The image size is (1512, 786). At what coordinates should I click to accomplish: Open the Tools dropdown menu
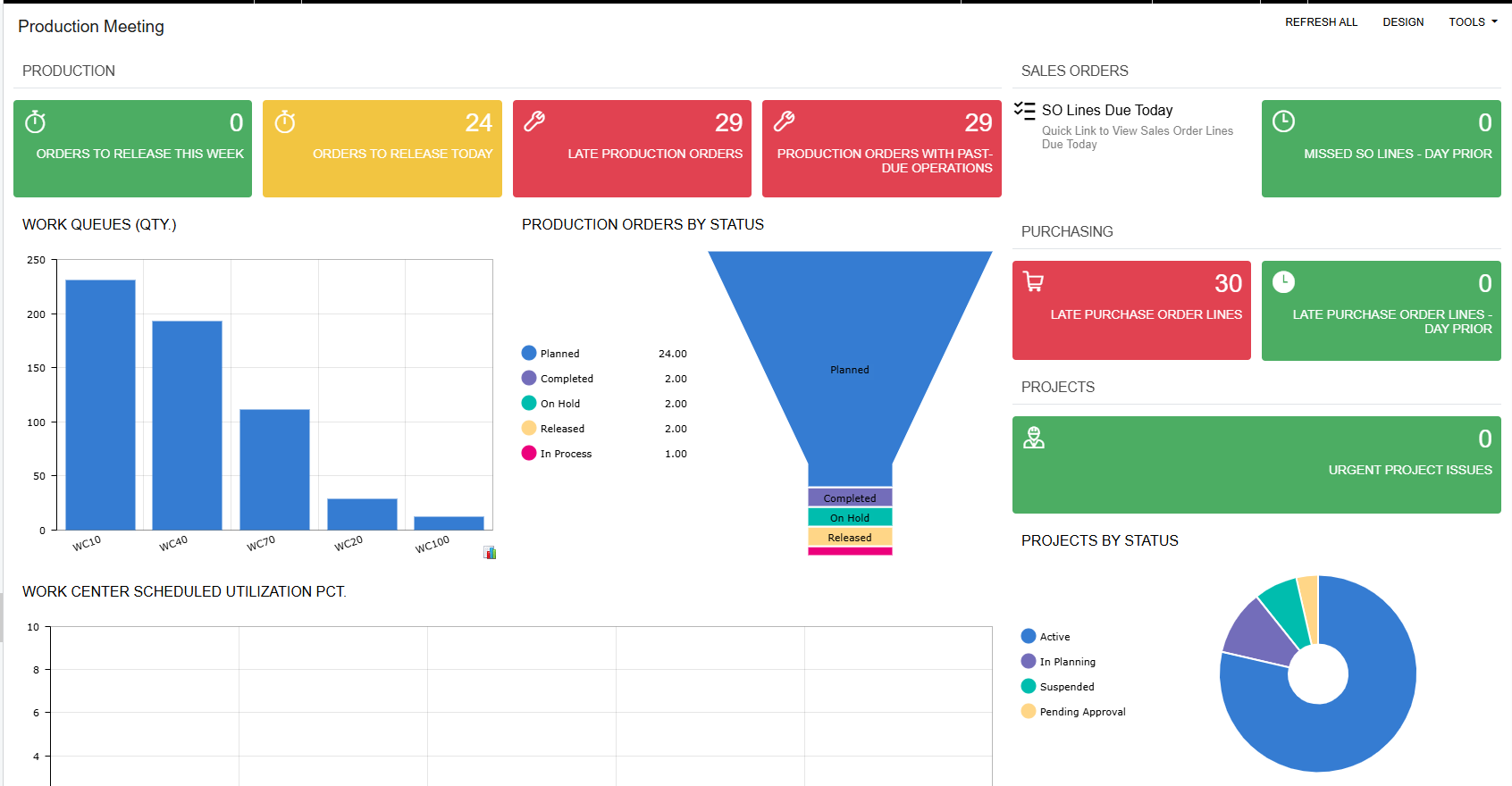pos(1472,22)
